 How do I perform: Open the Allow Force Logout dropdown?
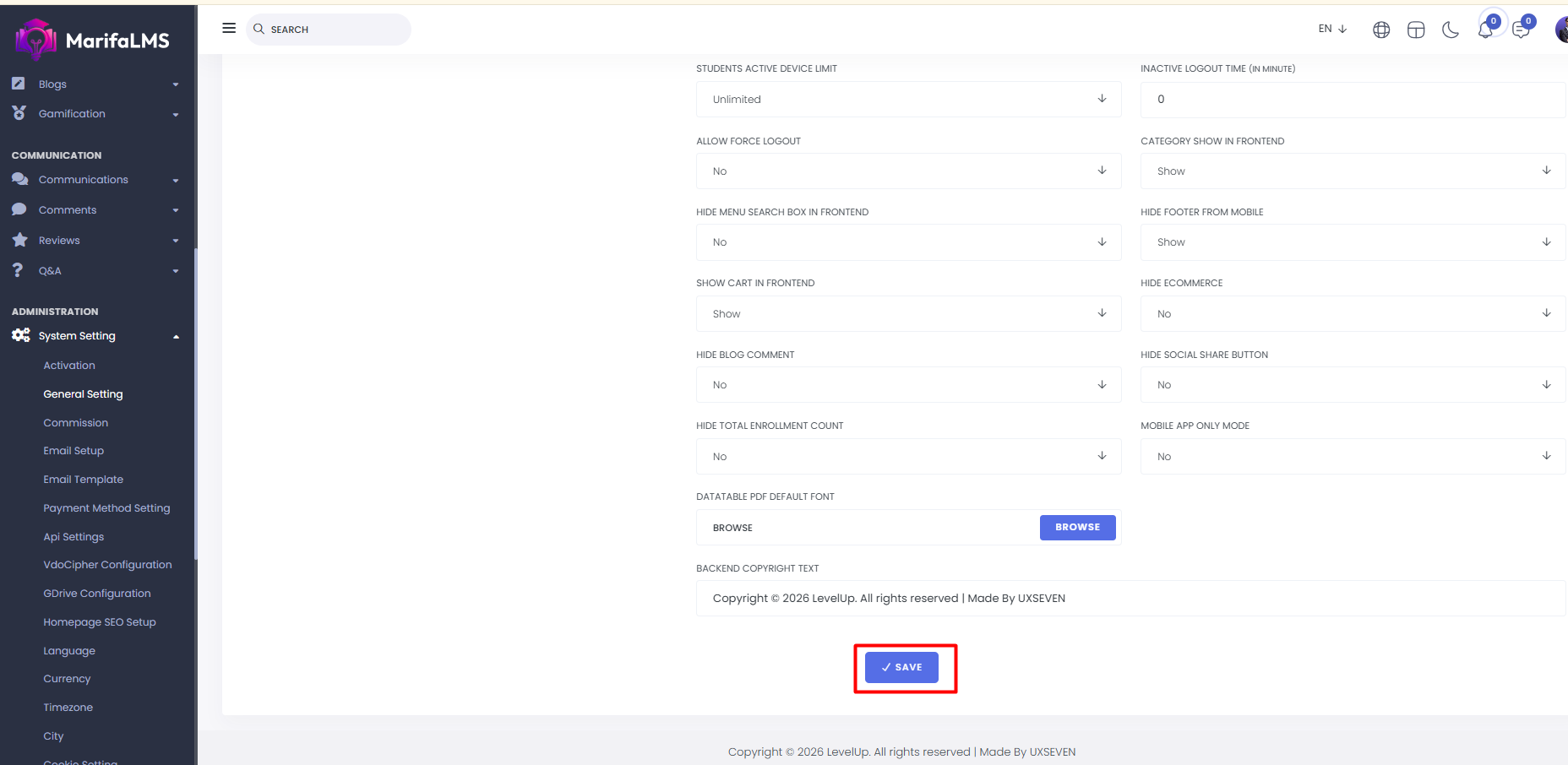(x=908, y=171)
